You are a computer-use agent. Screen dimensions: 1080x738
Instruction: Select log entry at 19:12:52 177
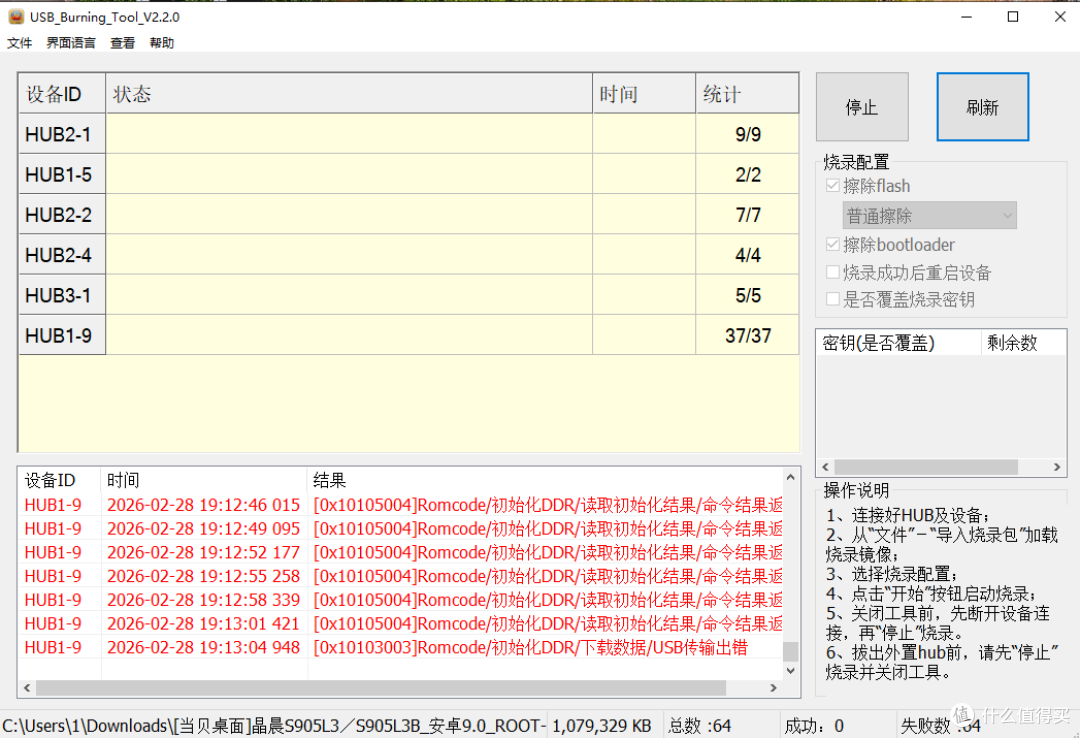[x=401, y=553]
